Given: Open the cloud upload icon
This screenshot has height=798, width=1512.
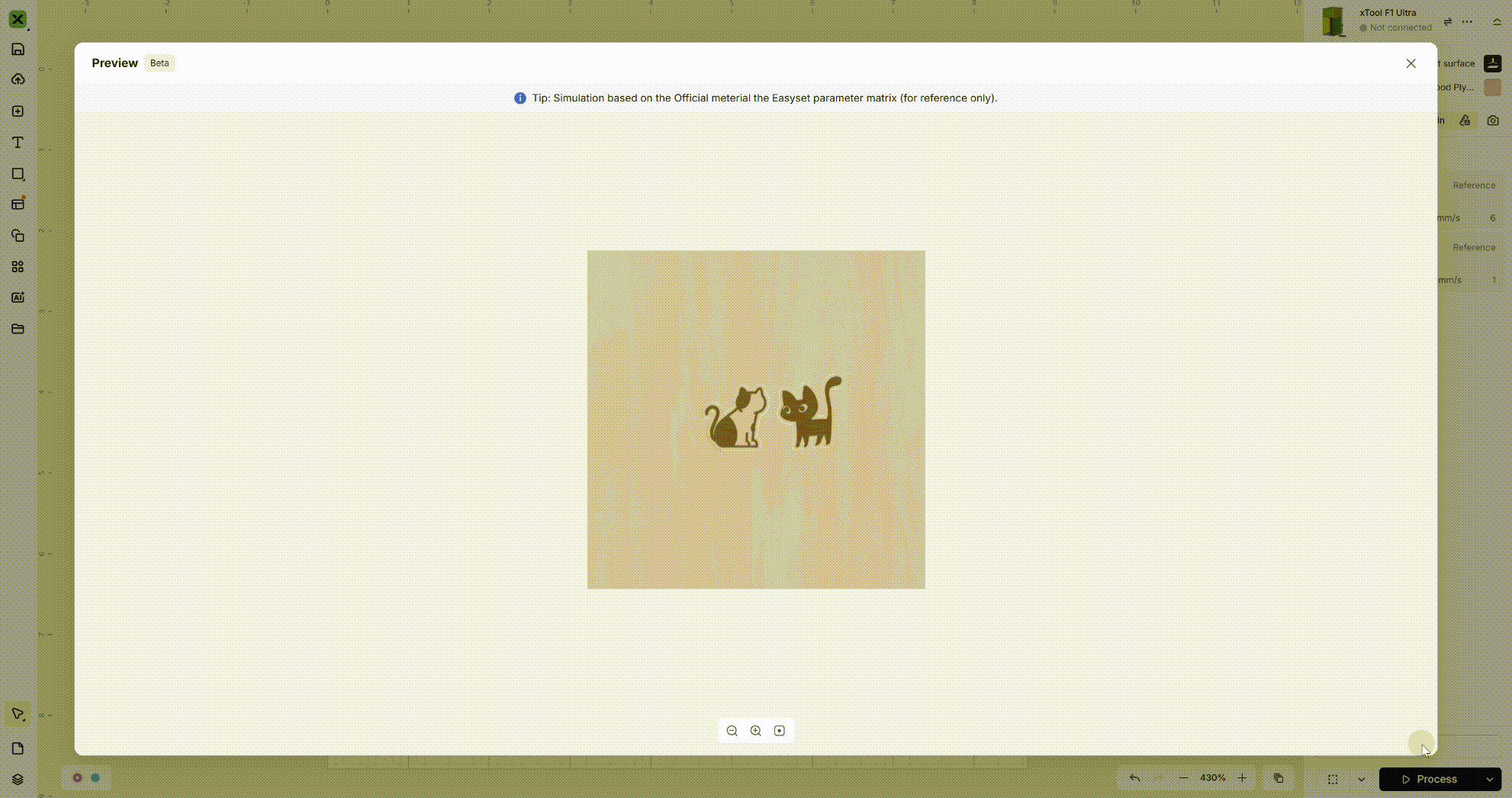Looking at the screenshot, I should tap(18, 79).
